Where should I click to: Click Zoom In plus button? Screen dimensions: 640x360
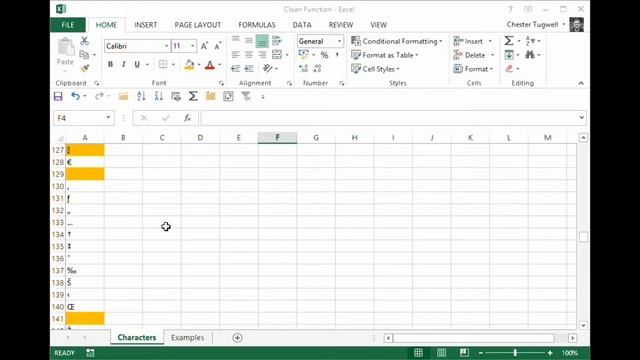[x=550, y=353]
